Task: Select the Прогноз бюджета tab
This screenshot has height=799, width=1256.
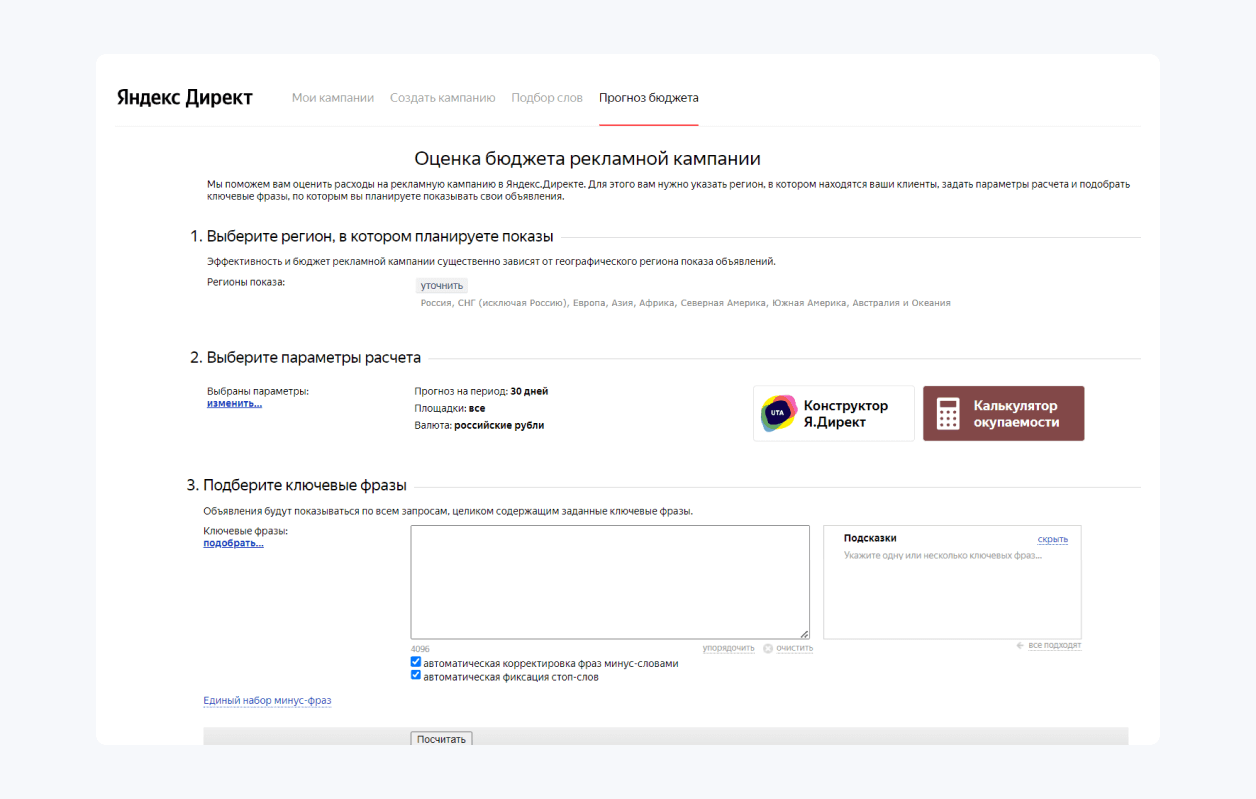Action: click(649, 98)
